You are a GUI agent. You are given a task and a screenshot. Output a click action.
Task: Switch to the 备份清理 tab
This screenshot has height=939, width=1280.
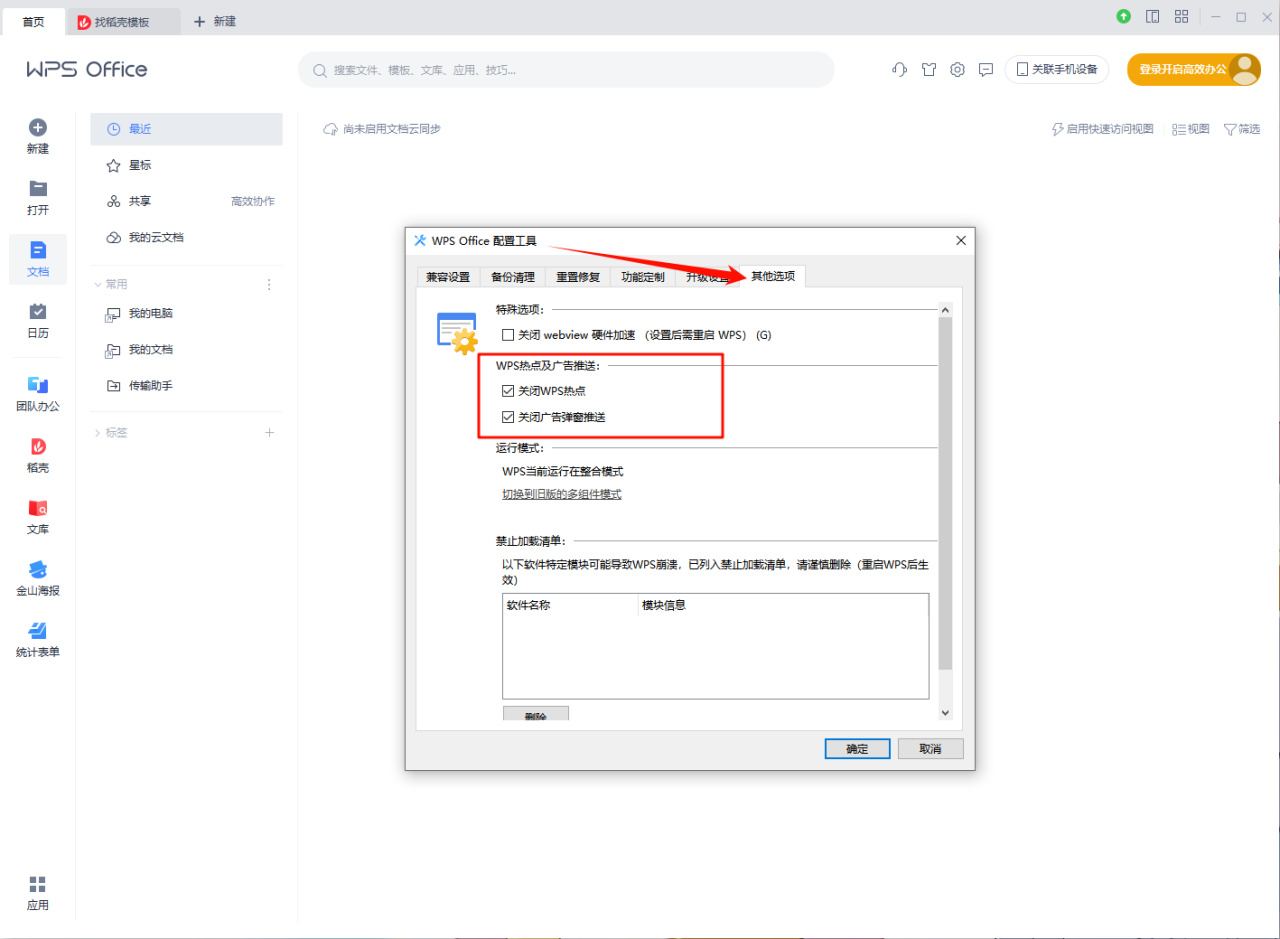tap(513, 277)
